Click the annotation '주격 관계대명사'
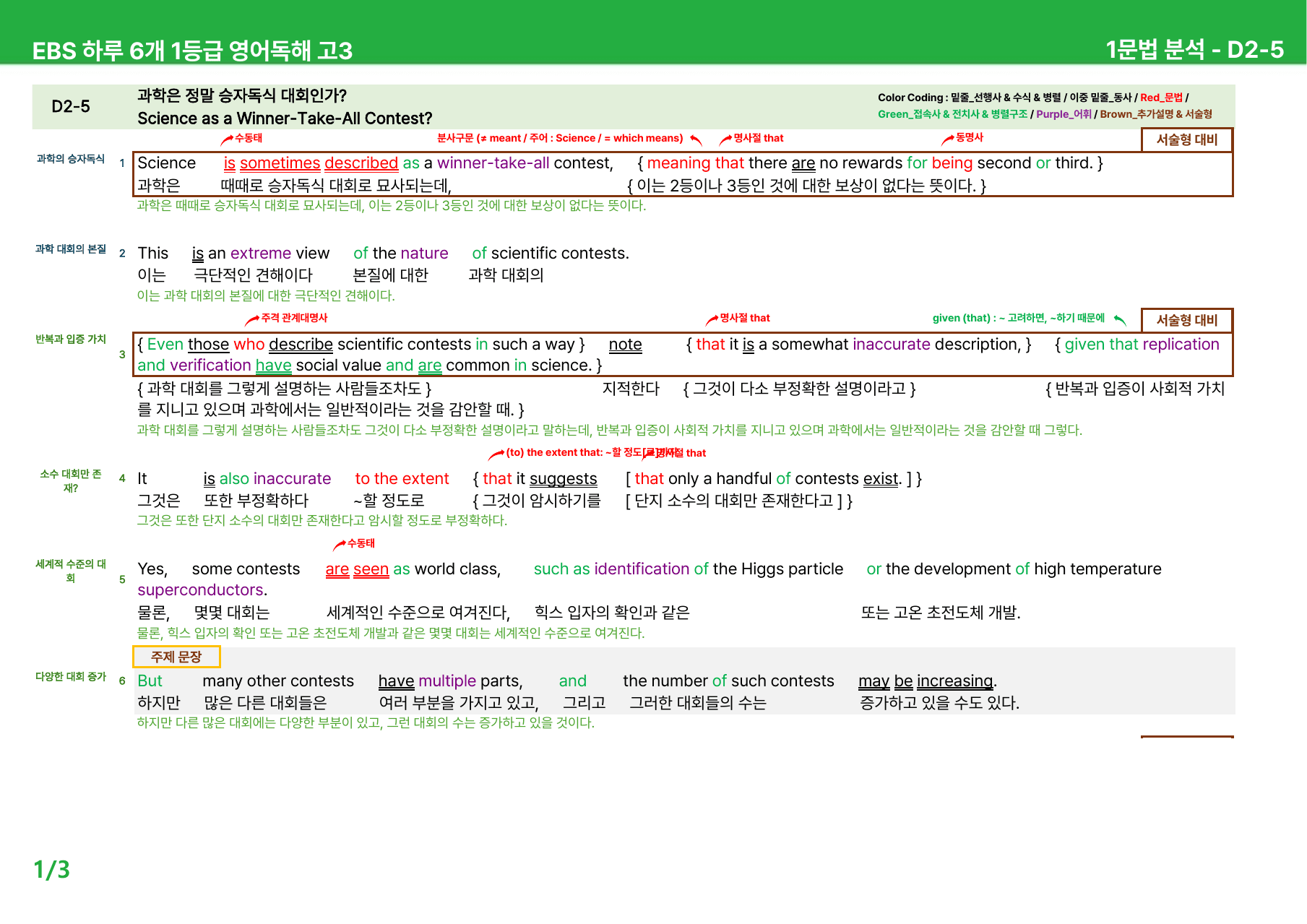Viewport: 1307px width, 924px height. [x=294, y=318]
